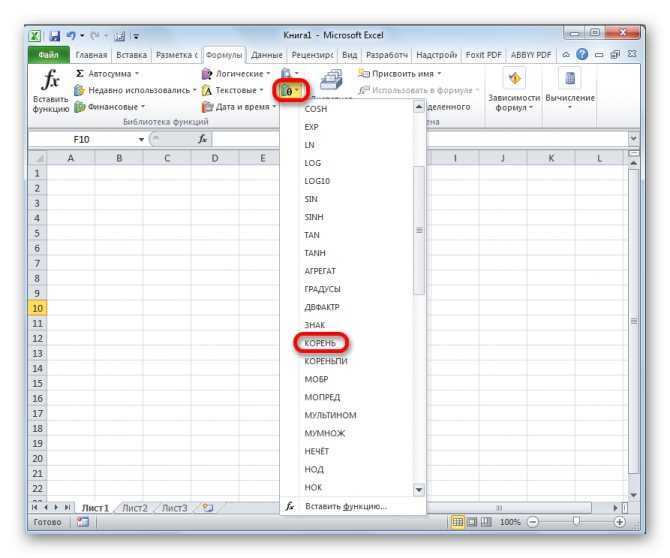
Task: Click the function list scrollbar thumb
Action: click(419, 230)
